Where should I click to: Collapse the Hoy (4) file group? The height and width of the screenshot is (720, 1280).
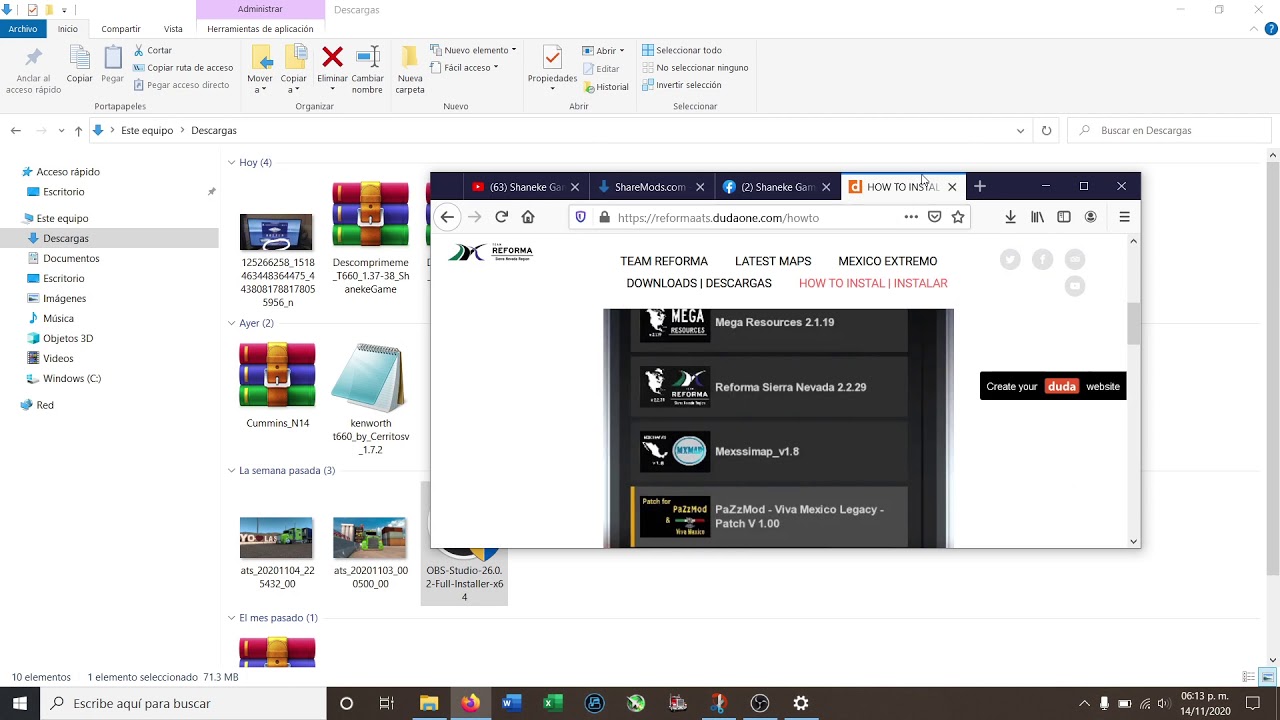click(231, 162)
